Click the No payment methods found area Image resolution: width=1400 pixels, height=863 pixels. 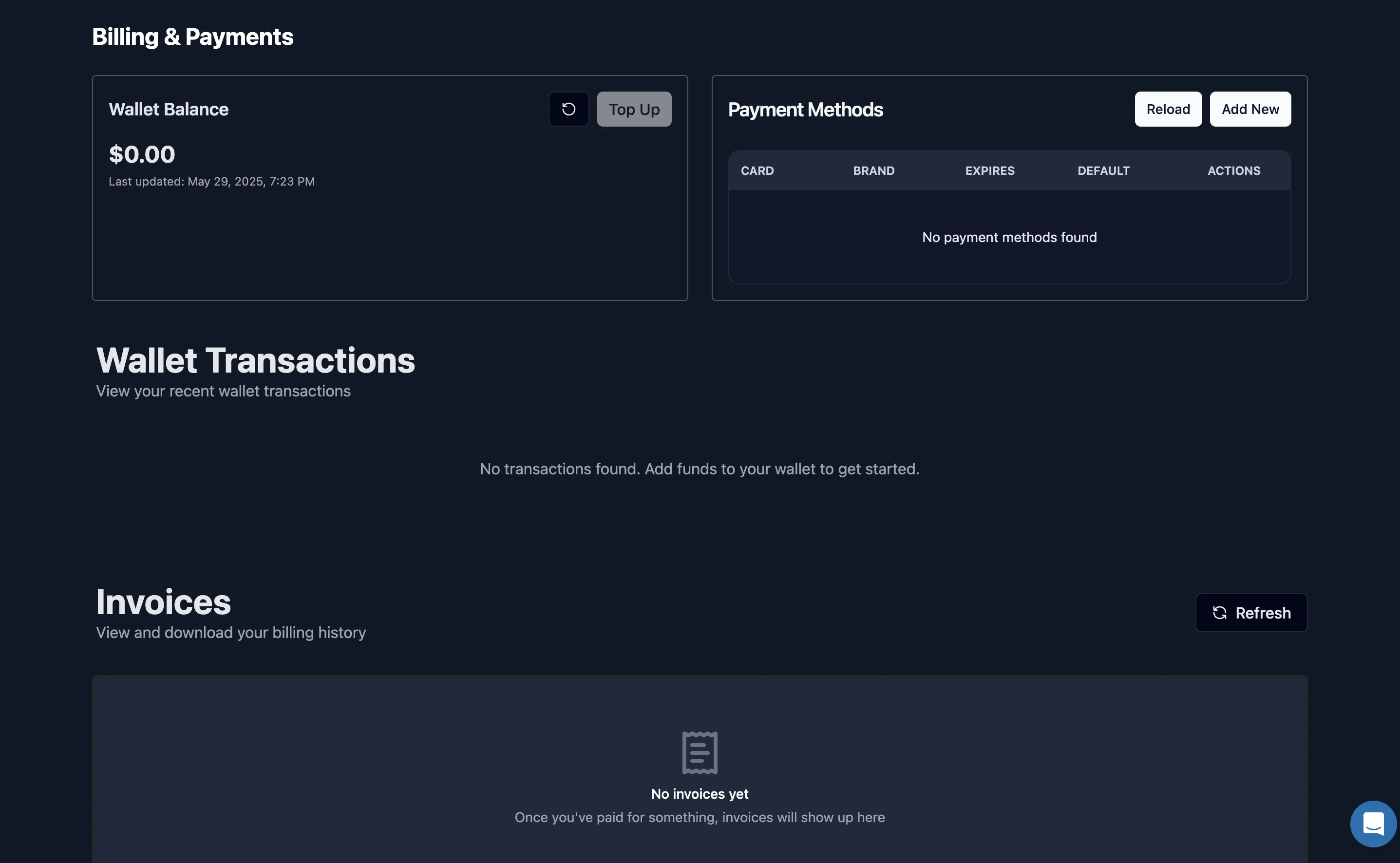click(x=1009, y=237)
